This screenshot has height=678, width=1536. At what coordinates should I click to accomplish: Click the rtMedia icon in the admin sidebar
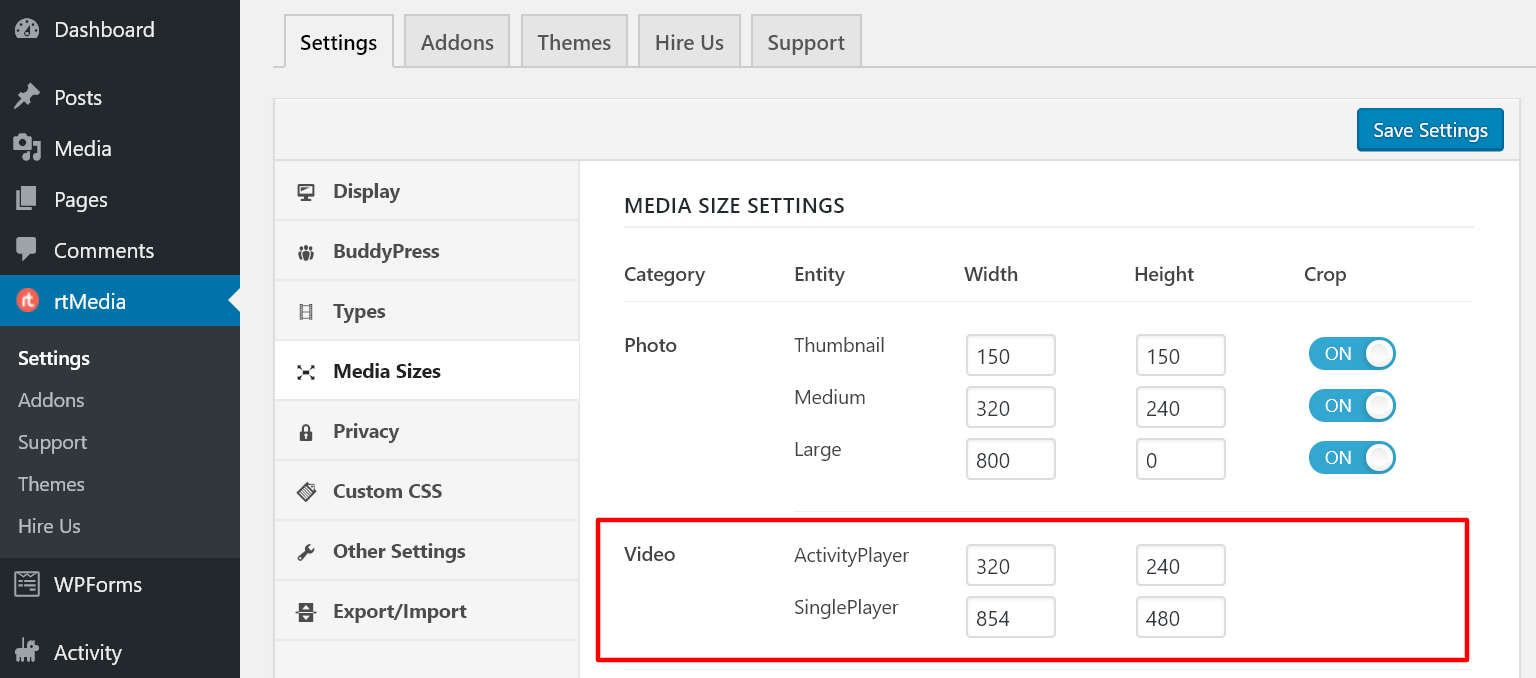(x=27, y=300)
